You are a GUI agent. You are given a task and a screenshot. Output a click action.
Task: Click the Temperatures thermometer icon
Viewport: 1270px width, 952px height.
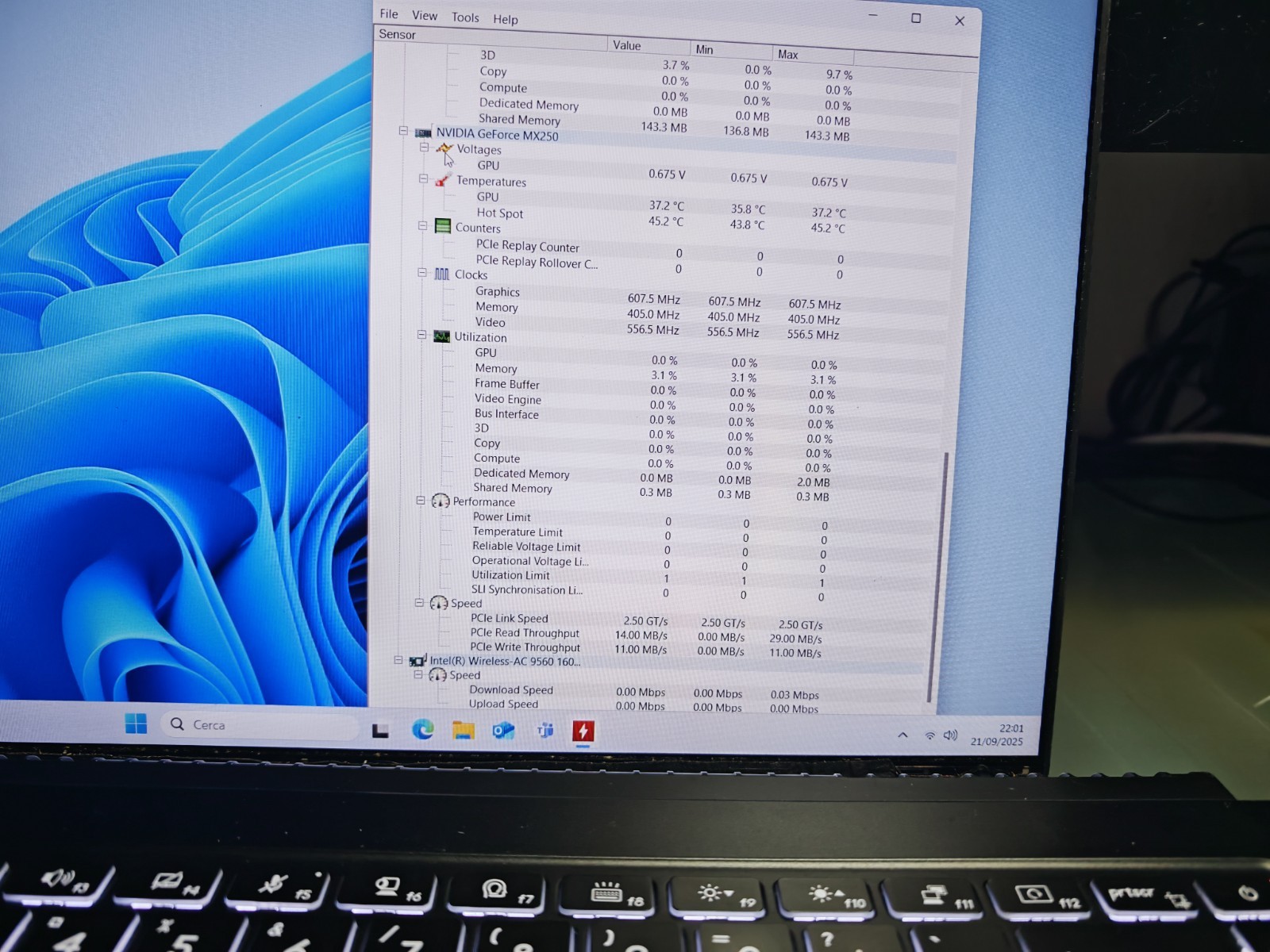point(443,179)
